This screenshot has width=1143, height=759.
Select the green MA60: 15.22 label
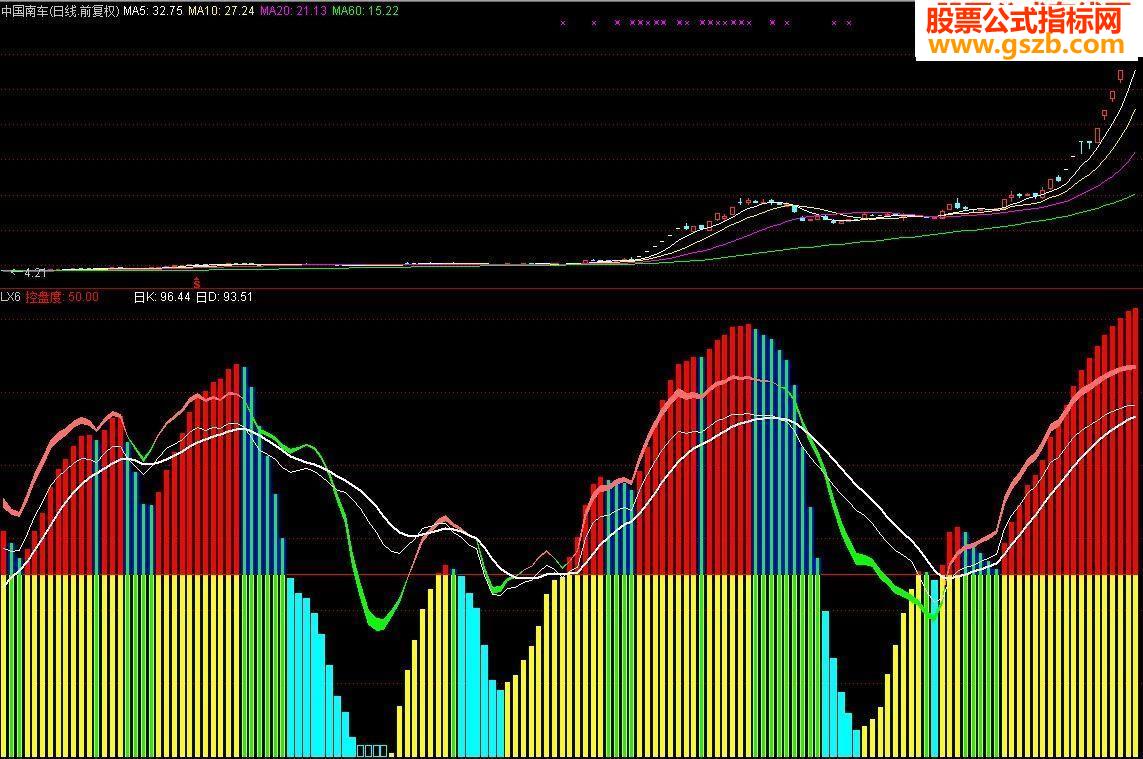[365, 11]
